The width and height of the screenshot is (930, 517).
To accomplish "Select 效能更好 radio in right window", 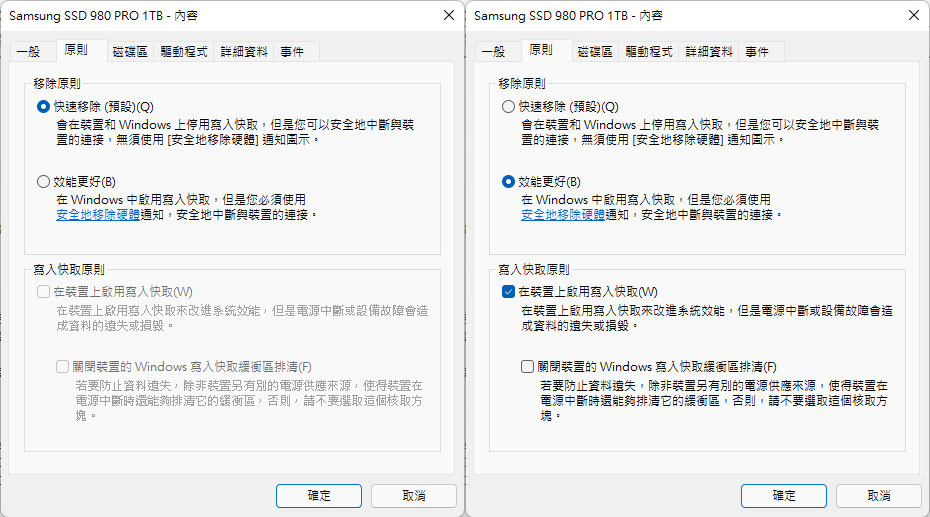I will pos(508,181).
